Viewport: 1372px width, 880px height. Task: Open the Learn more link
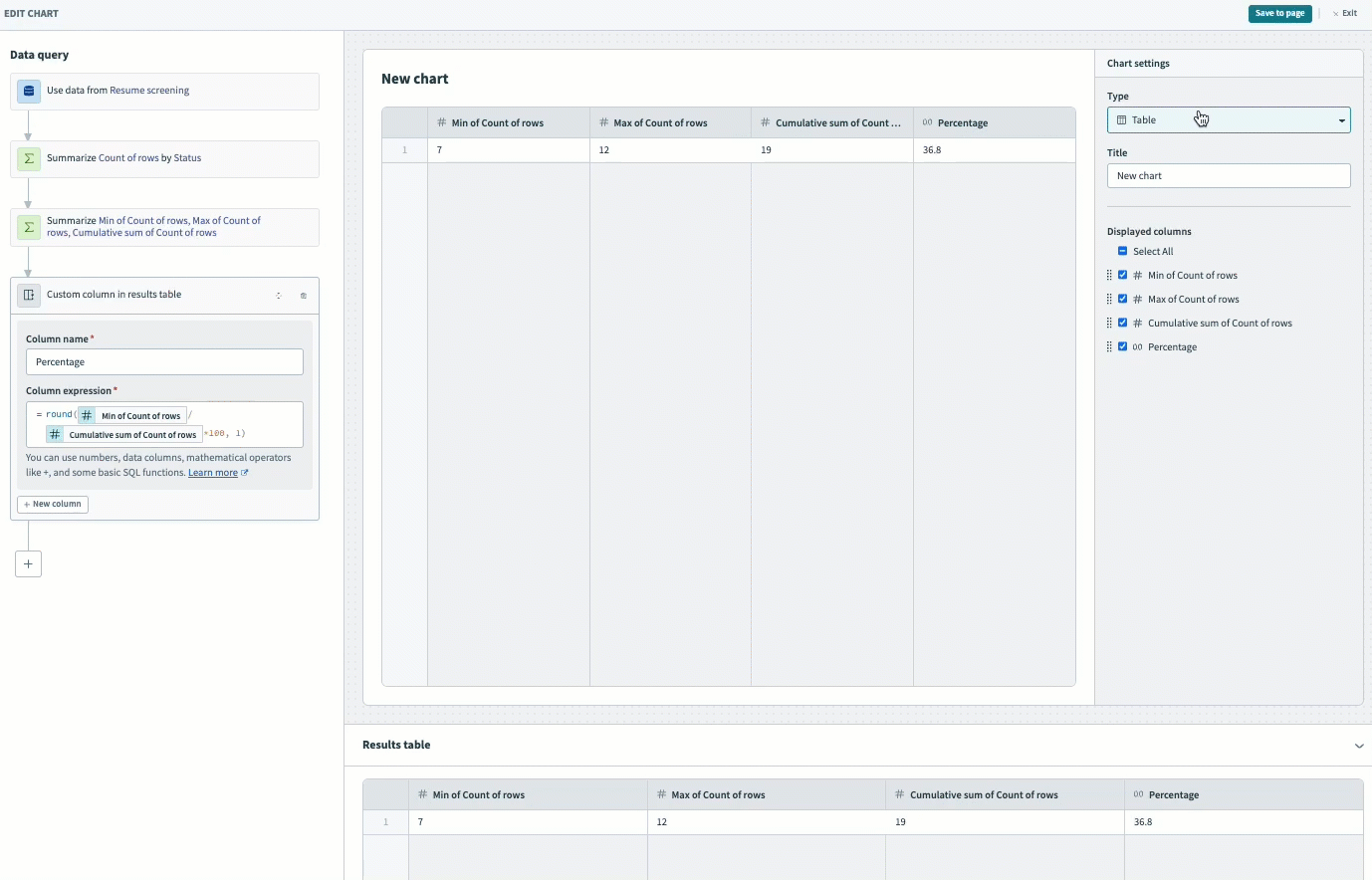coord(213,472)
